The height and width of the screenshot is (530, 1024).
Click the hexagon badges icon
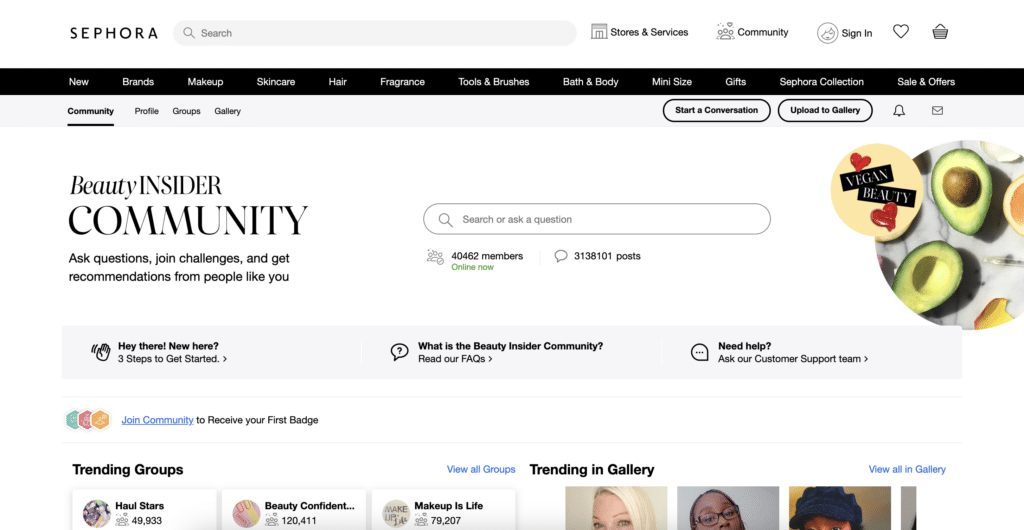(x=88, y=420)
